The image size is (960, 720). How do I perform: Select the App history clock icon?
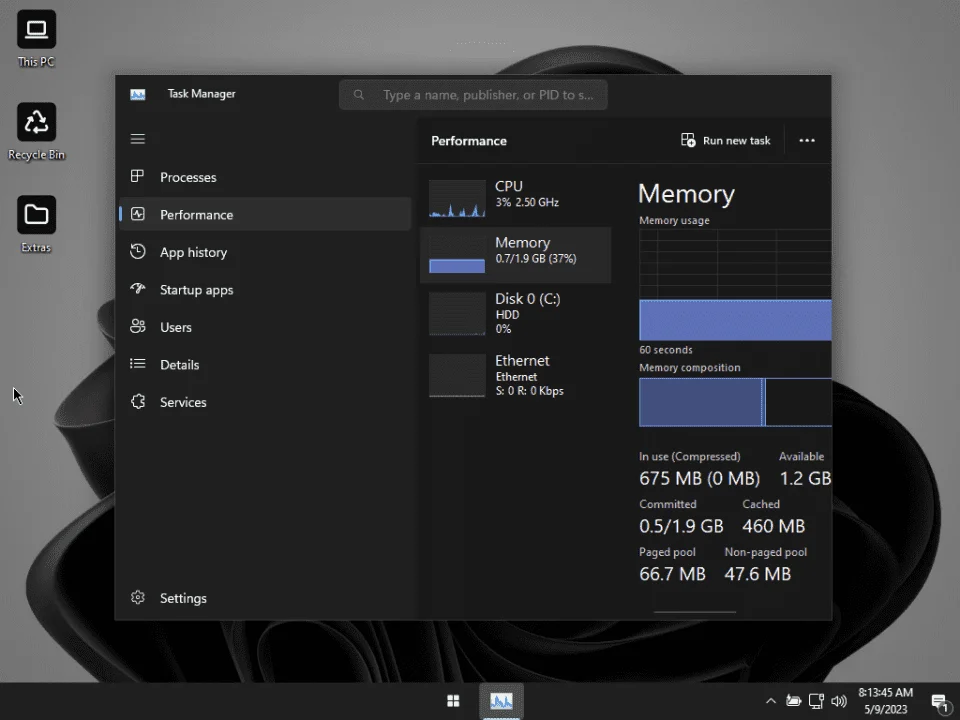point(138,252)
